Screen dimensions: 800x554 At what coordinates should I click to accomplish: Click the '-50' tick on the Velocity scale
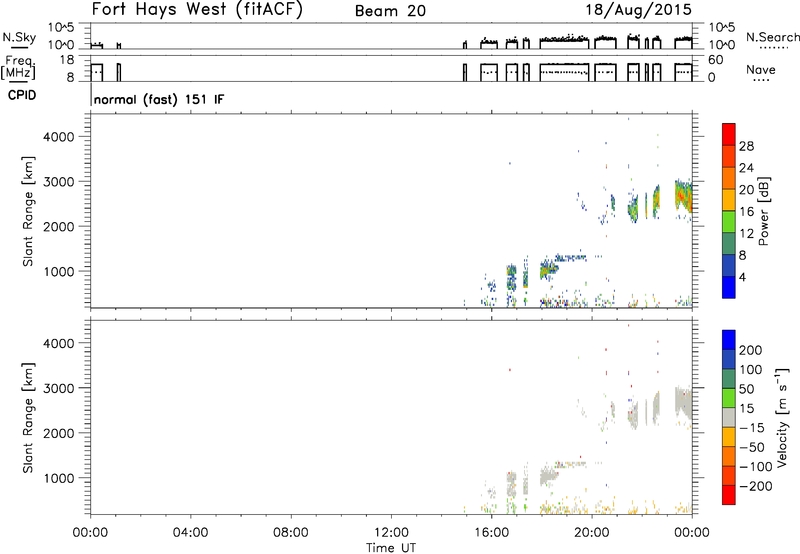coord(752,447)
